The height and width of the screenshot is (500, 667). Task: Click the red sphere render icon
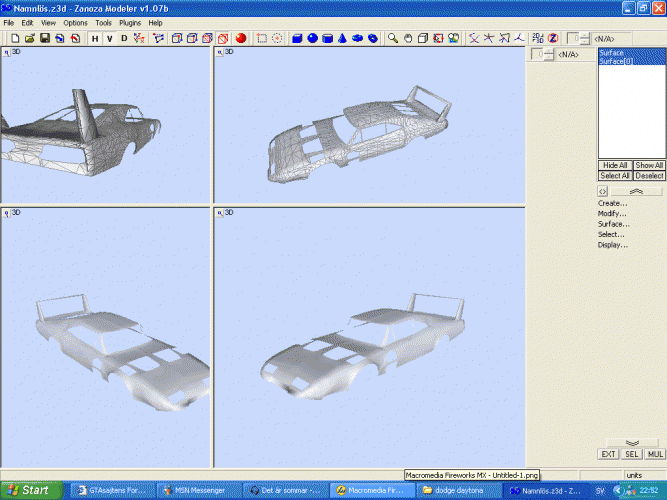click(241, 38)
